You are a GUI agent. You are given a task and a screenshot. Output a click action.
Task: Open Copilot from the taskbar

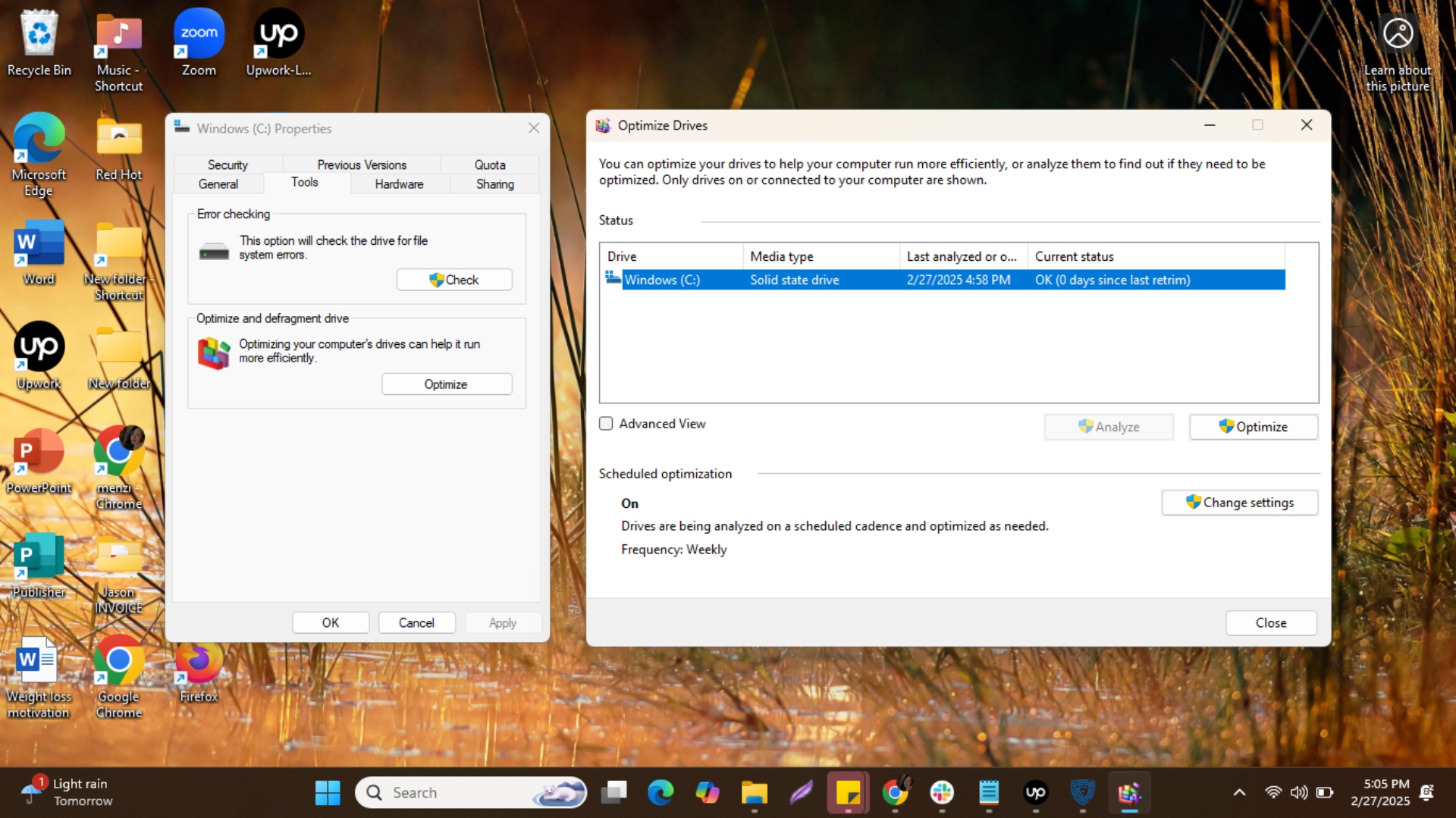click(707, 792)
